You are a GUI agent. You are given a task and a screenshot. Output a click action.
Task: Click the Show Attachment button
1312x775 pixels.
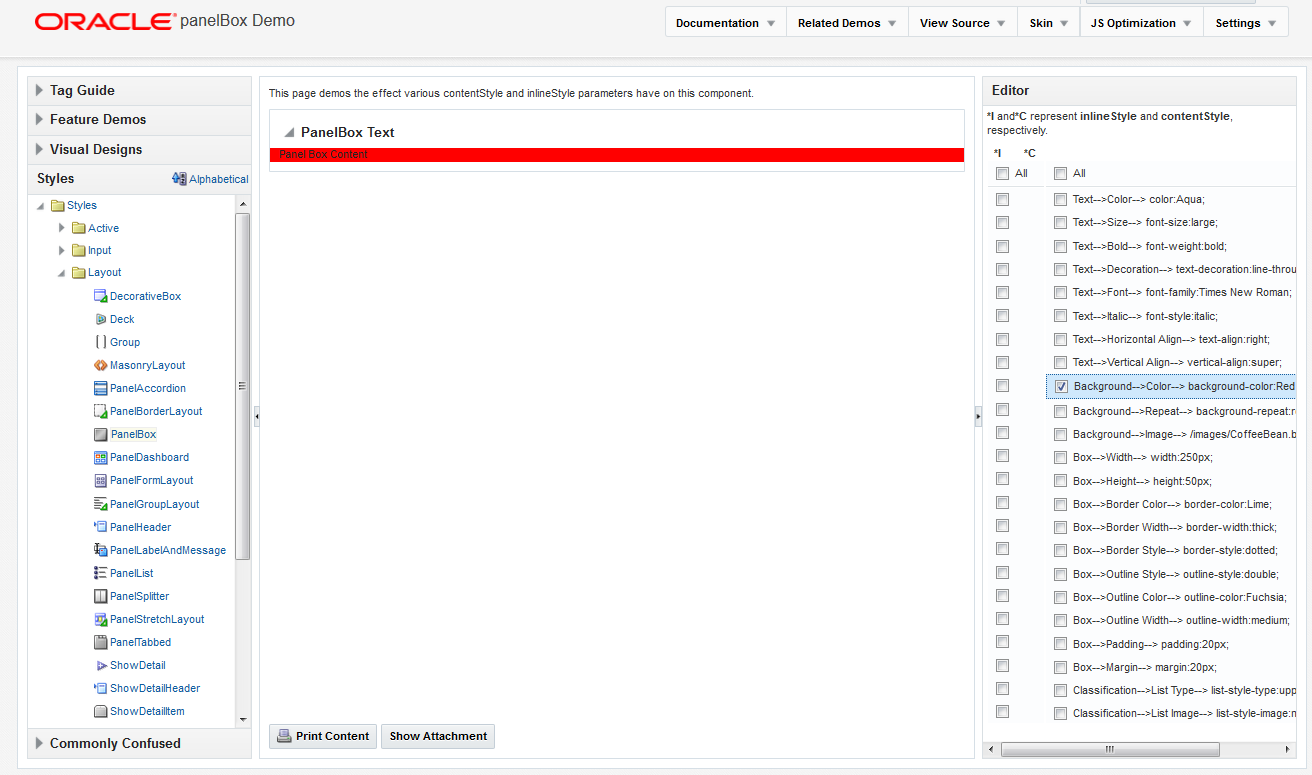[x=438, y=736]
